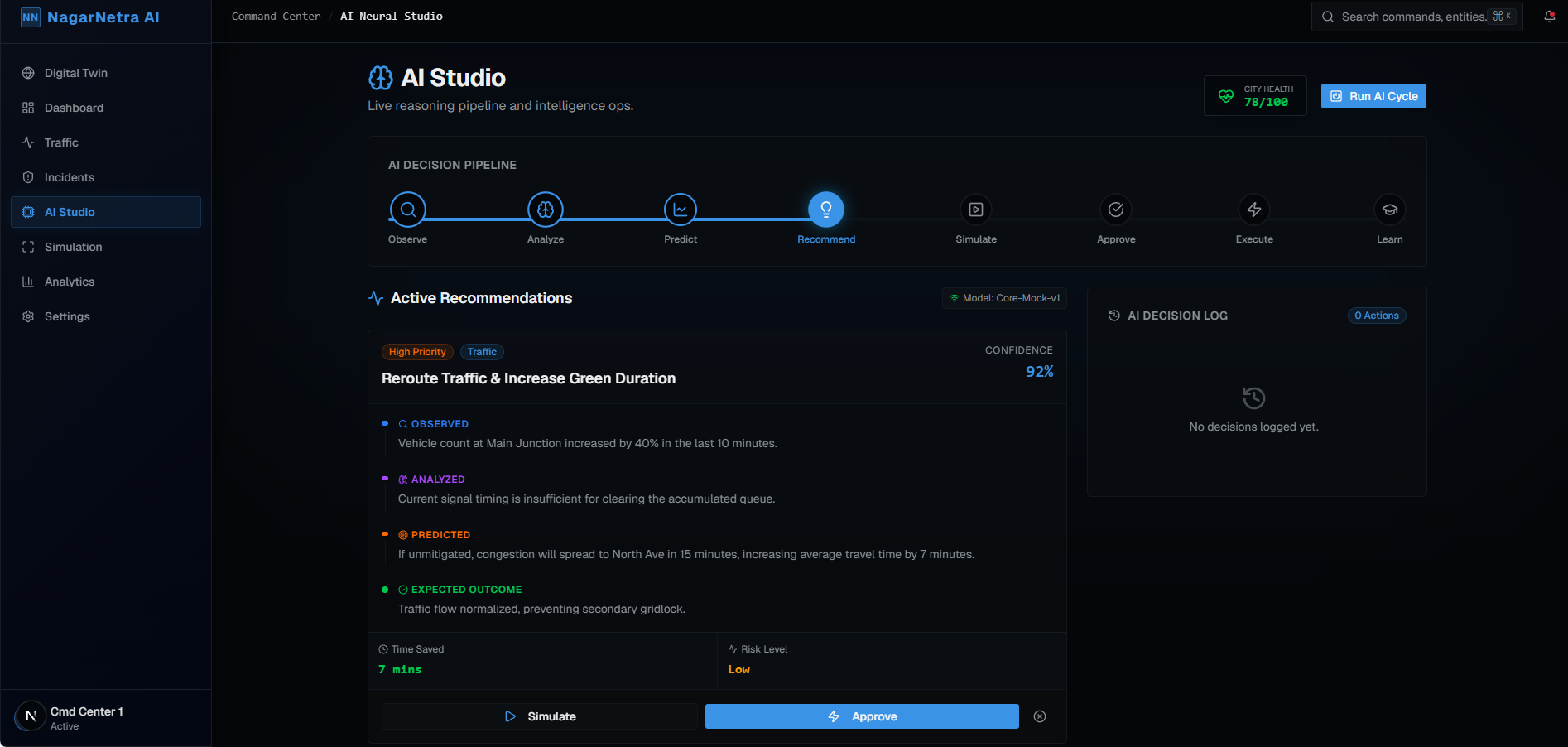Open the Traffic section
This screenshot has height=747, width=1568.
pos(106,142)
